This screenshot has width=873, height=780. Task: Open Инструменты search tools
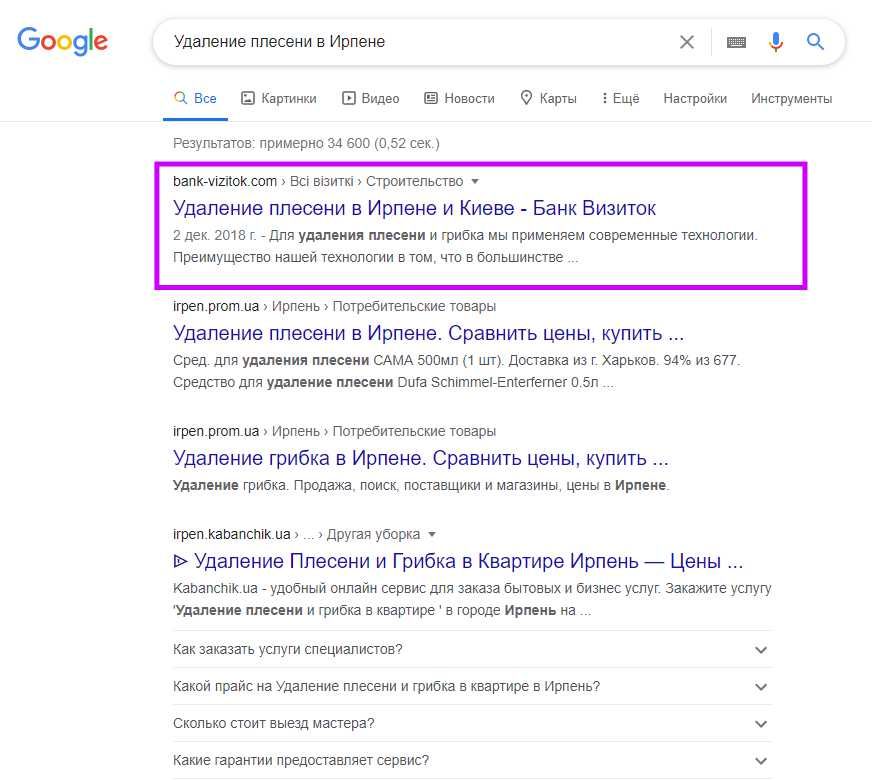792,98
